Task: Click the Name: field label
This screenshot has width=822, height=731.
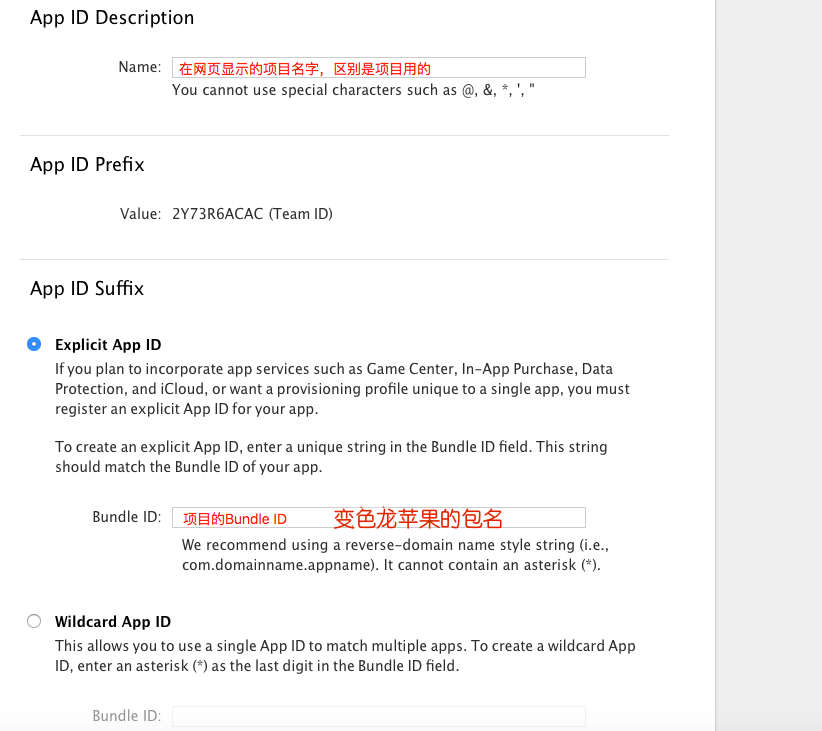Action: [x=140, y=67]
